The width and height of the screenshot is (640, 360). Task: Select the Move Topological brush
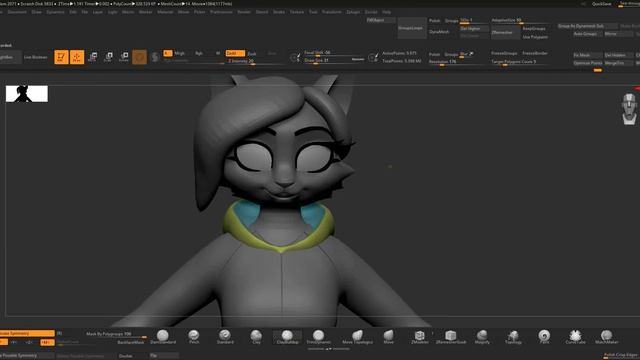(x=357, y=337)
